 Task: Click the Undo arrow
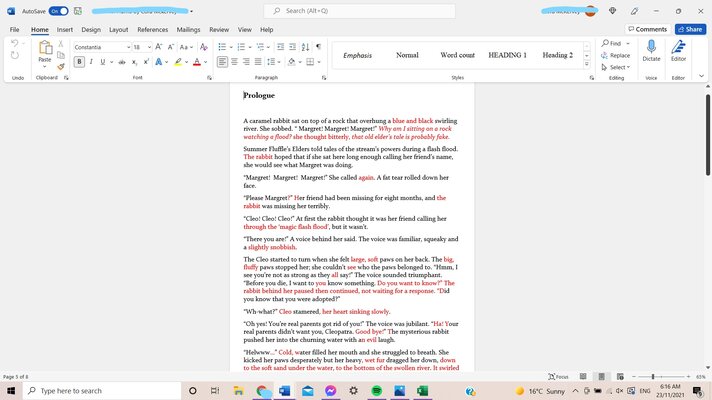[x=15, y=44]
